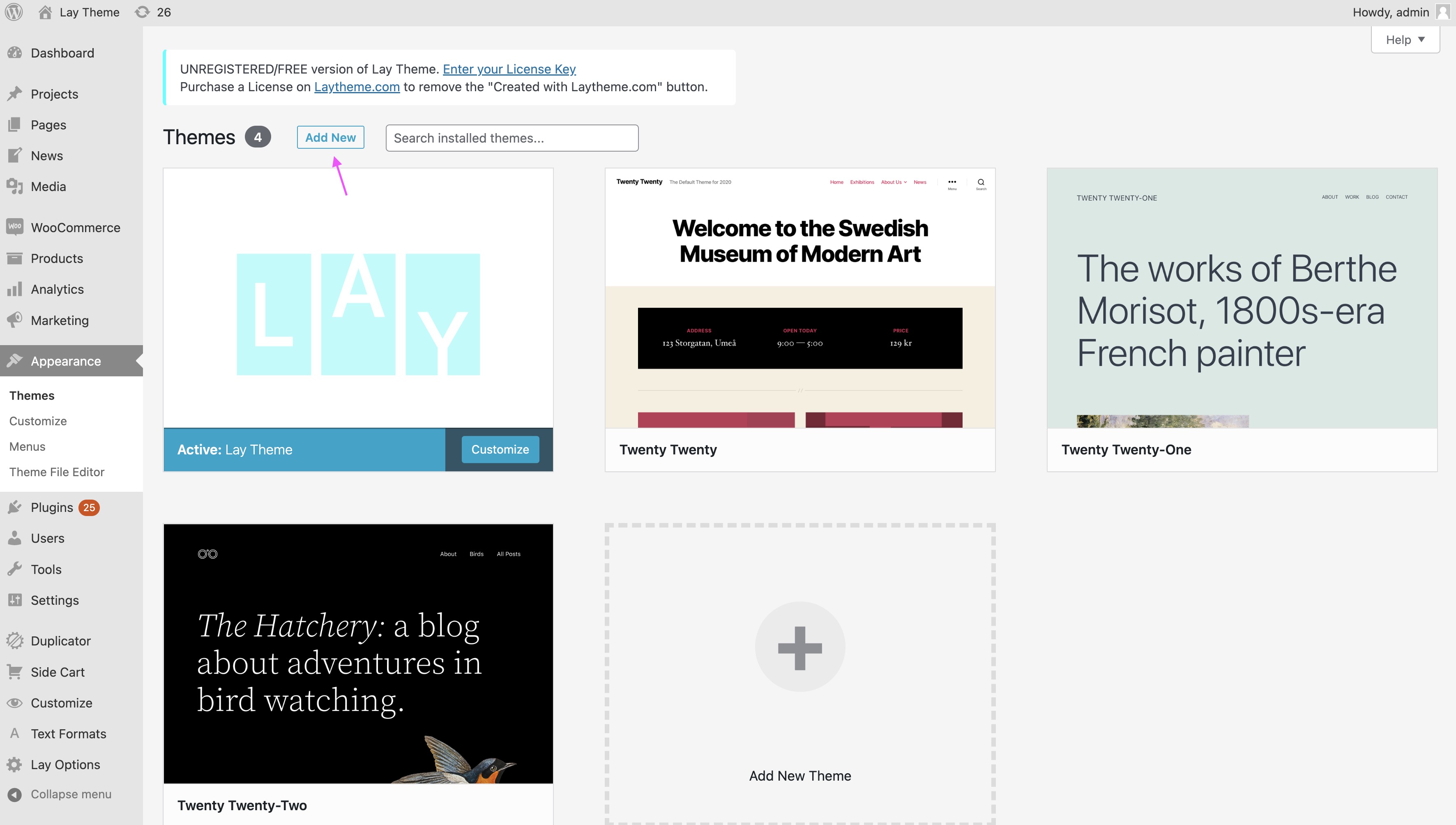Click the Customize eye icon in sidebar
Image resolution: width=1456 pixels, height=825 pixels.
(x=15, y=703)
